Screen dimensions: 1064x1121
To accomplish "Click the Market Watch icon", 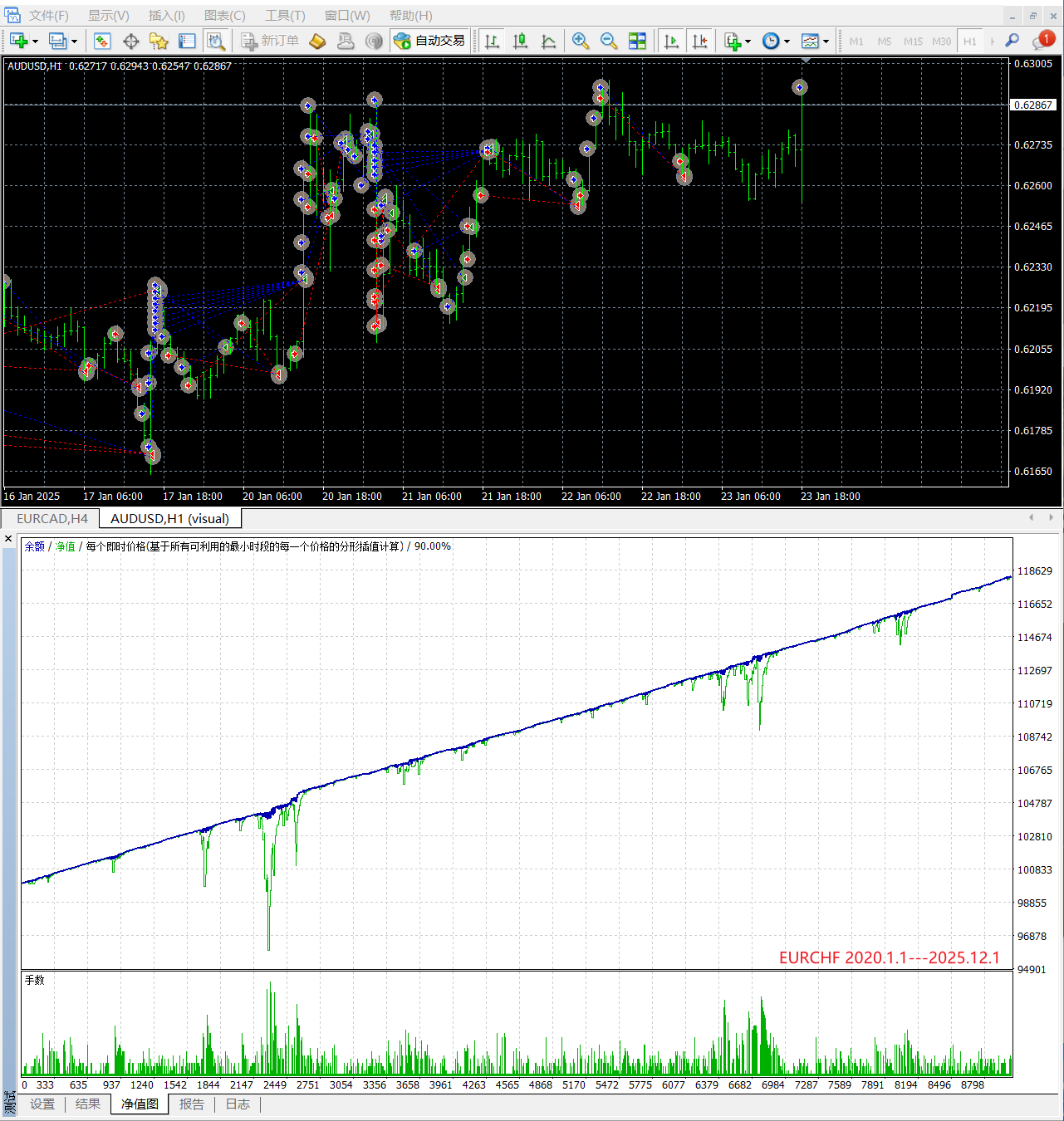I will click(x=102, y=41).
